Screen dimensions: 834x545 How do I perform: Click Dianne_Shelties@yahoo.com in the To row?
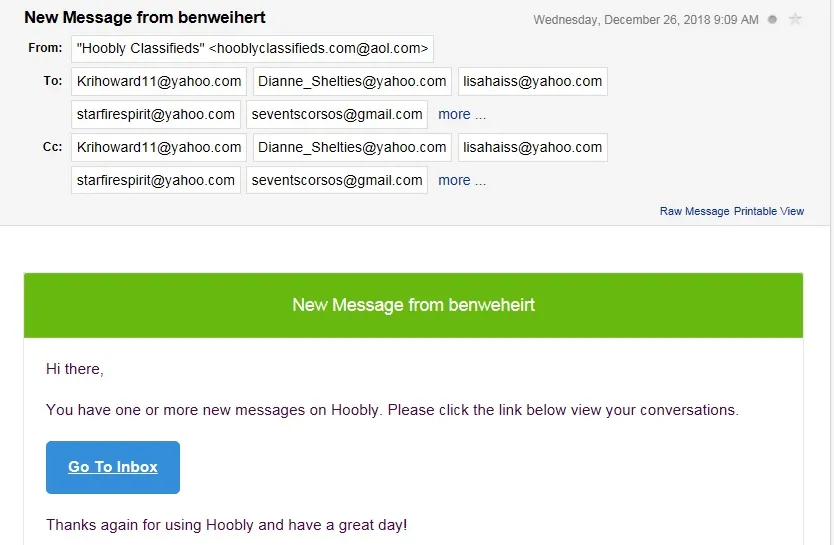coord(352,82)
